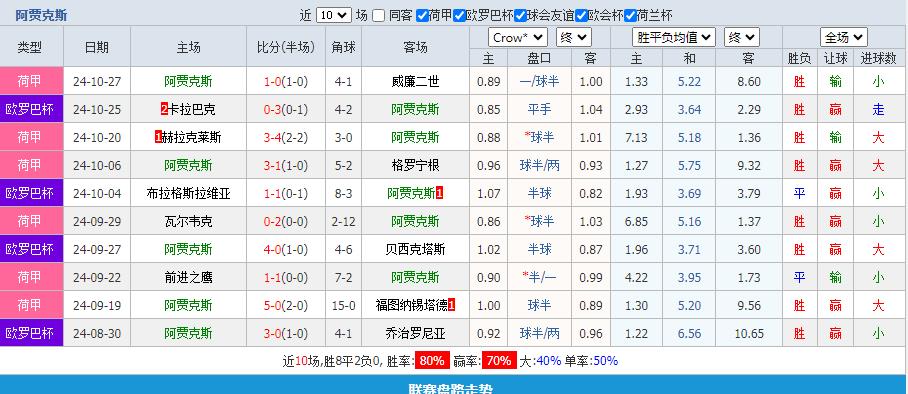
Task: Click the corner count 15-0
Action: tap(343, 305)
